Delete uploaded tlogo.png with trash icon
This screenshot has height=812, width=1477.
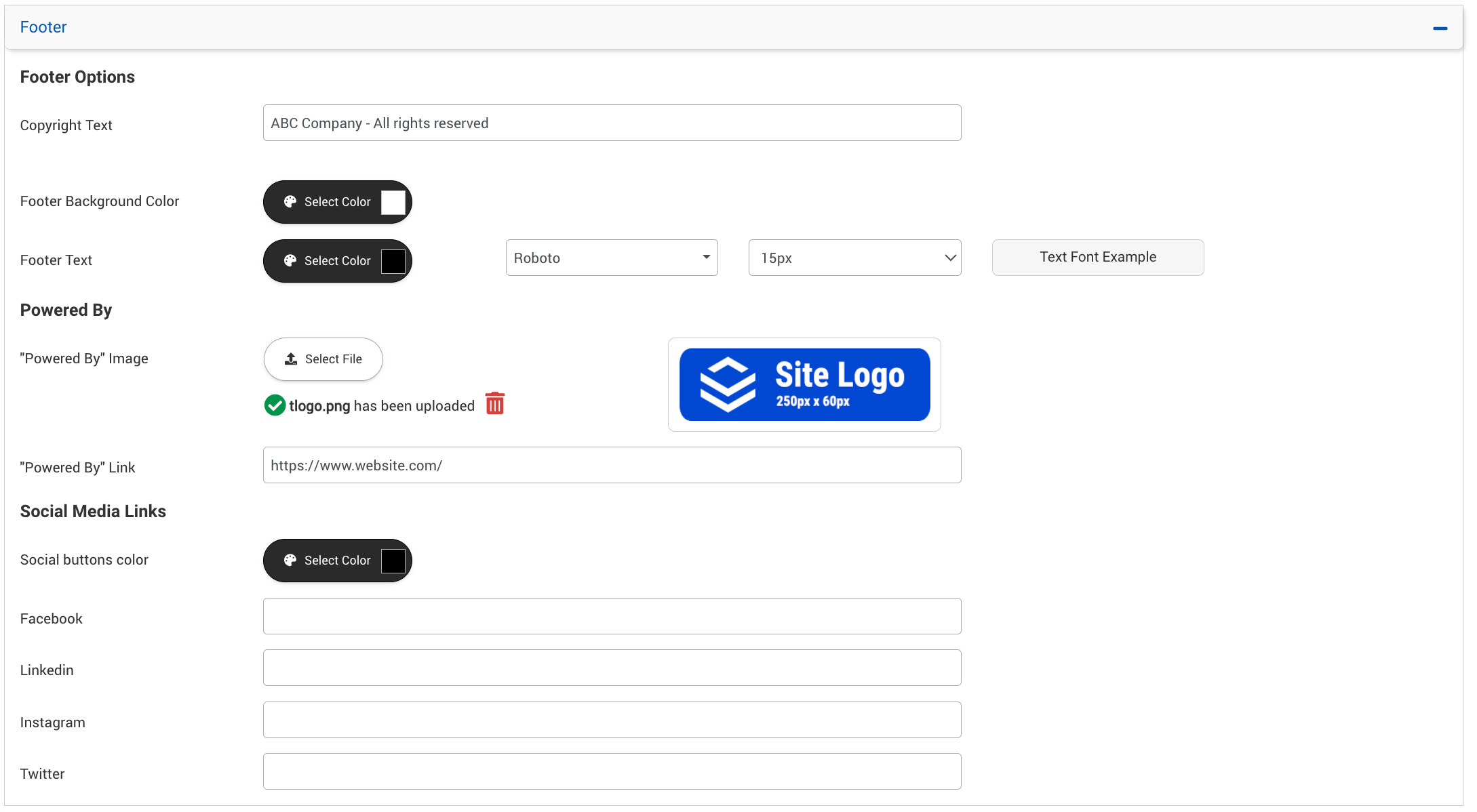click(495, 404)
